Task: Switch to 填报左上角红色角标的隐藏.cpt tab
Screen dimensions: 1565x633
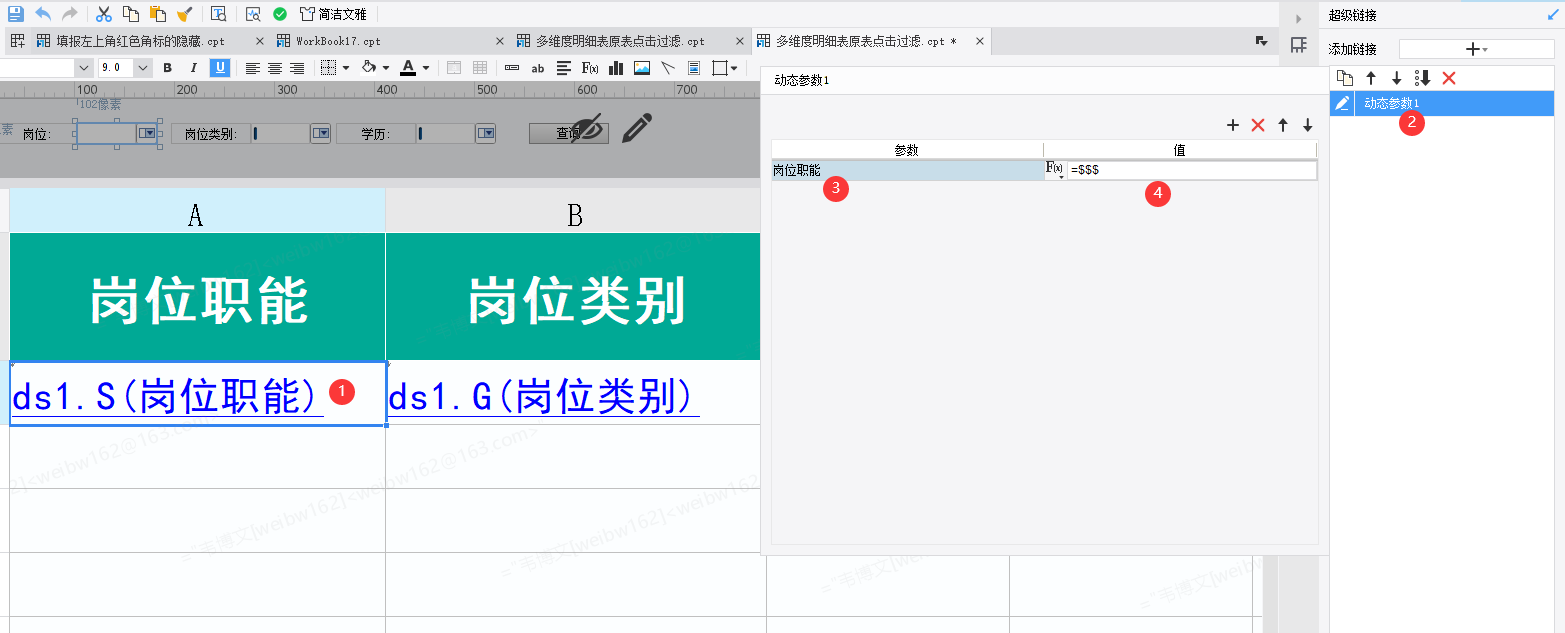Action: pyautogui.click(x=140, y=41)
